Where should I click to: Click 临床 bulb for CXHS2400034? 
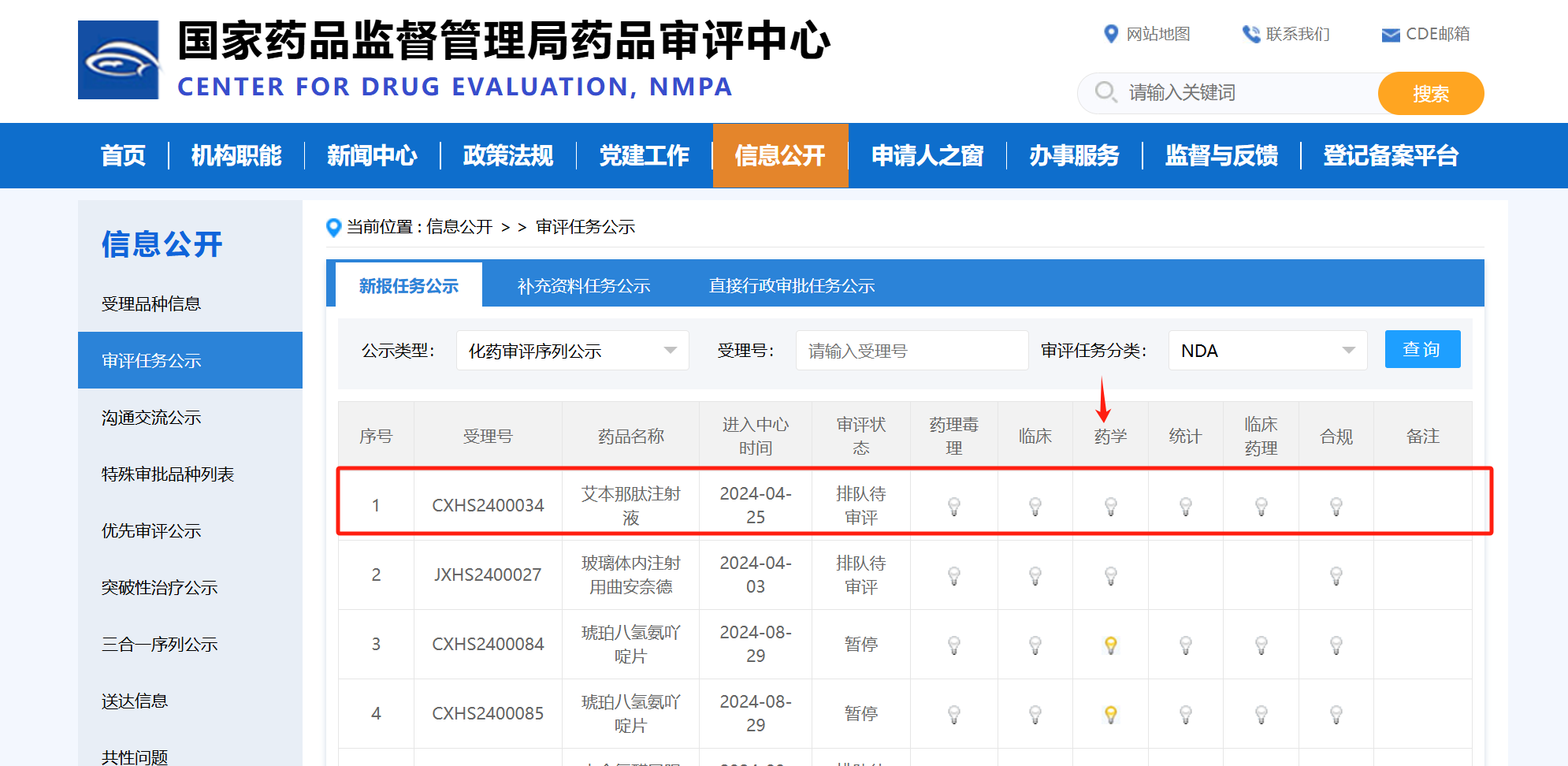[1035, 506]
